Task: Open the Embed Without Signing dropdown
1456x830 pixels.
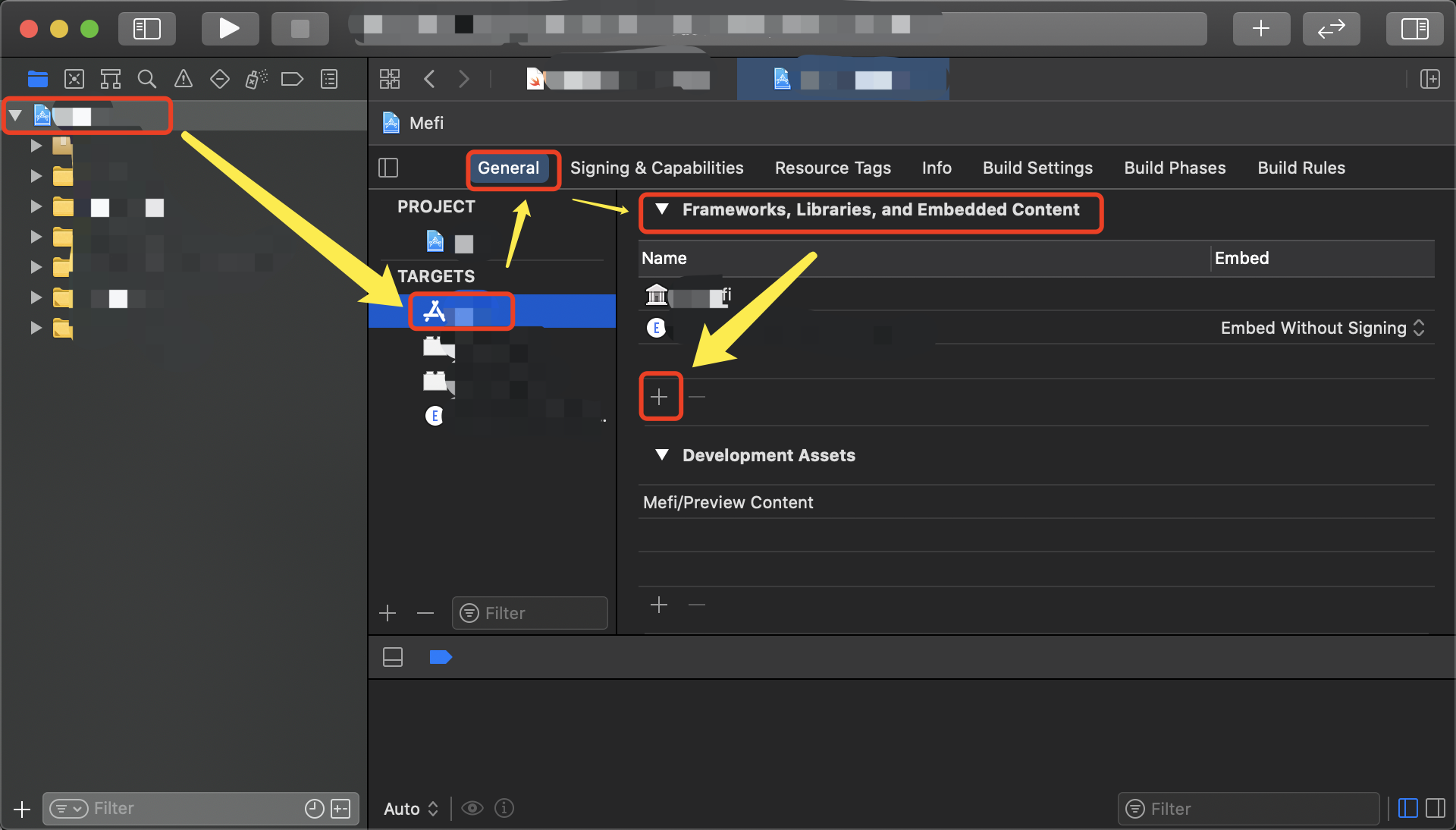Action: tap(1323, 328)
